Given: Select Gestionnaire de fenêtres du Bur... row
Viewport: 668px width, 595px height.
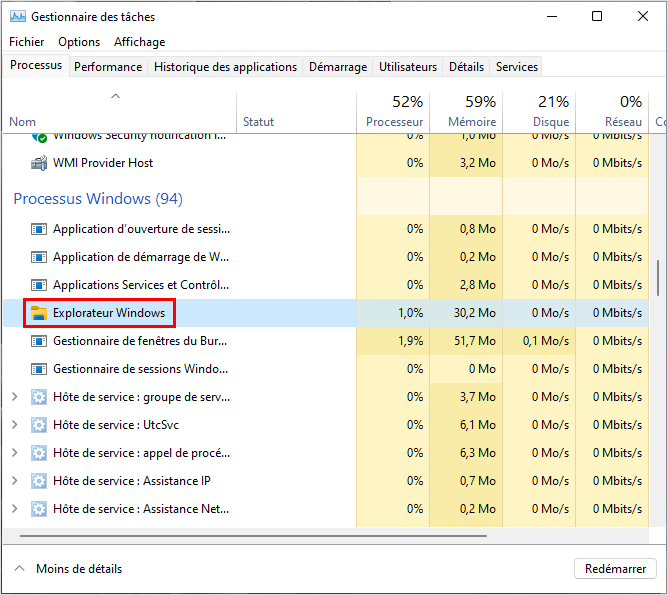Looking at the screenshot, I should 326,341.
